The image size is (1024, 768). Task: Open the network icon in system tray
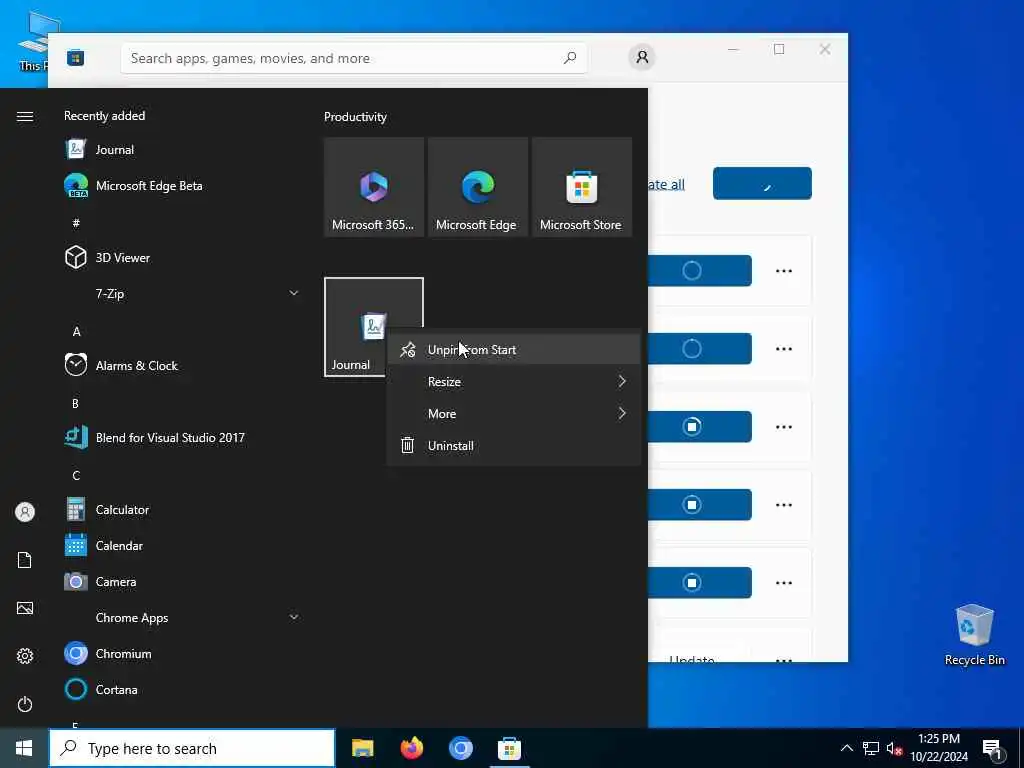[871, 748]
